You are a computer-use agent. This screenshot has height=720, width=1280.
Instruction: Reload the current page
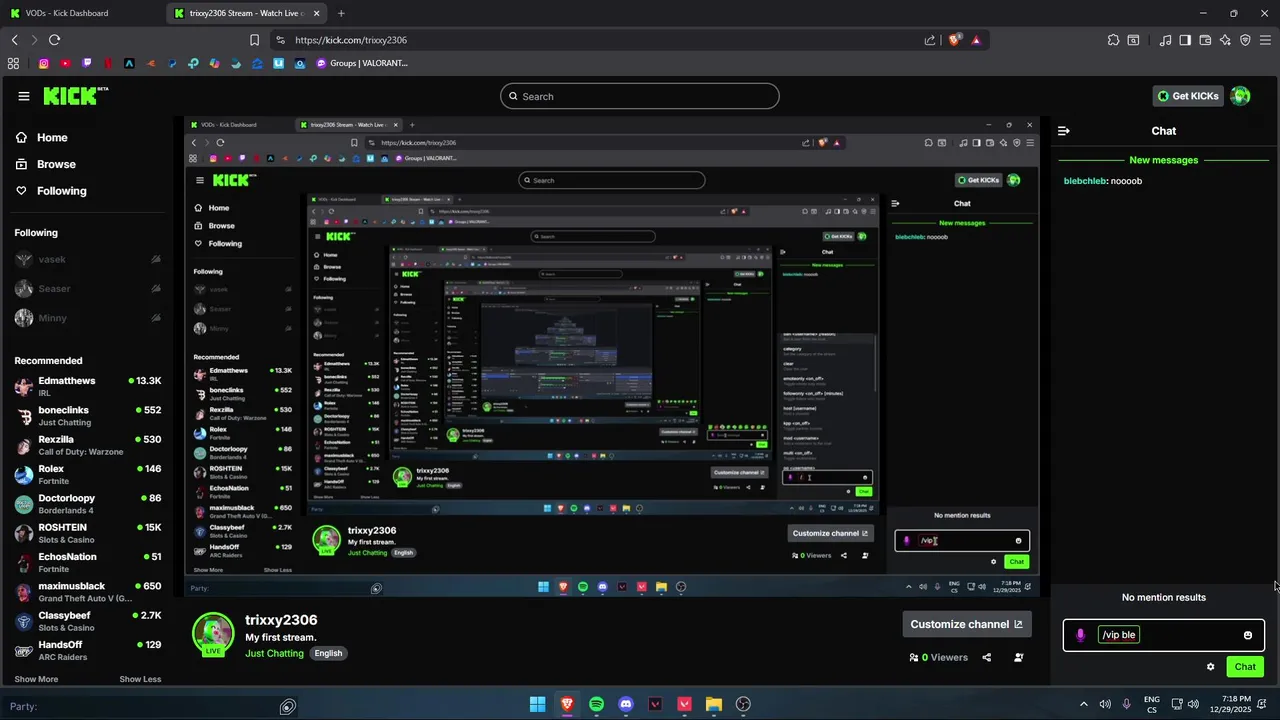54,40
